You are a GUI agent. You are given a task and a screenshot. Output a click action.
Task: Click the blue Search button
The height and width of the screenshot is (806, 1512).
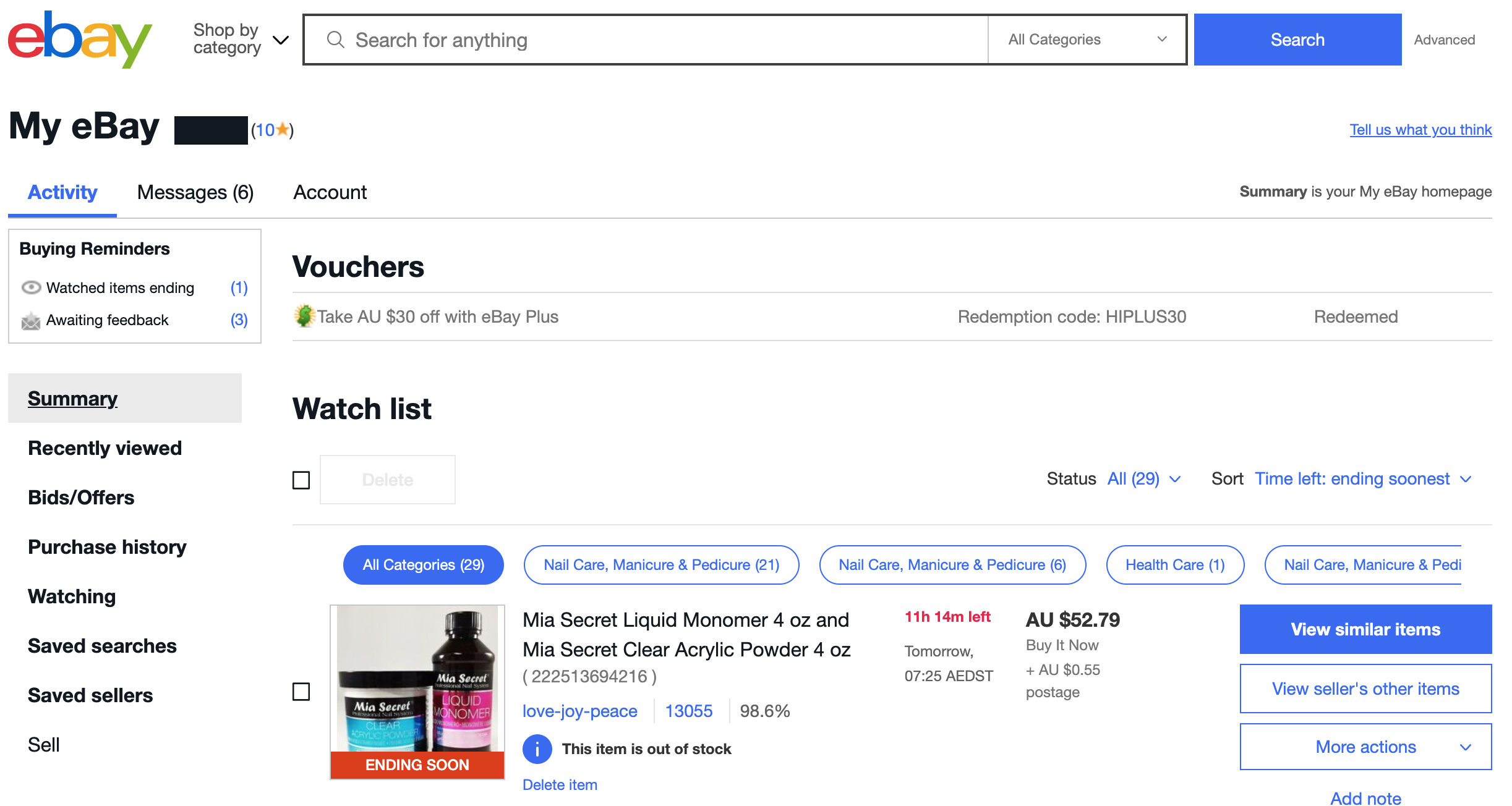click(1297, 40)
